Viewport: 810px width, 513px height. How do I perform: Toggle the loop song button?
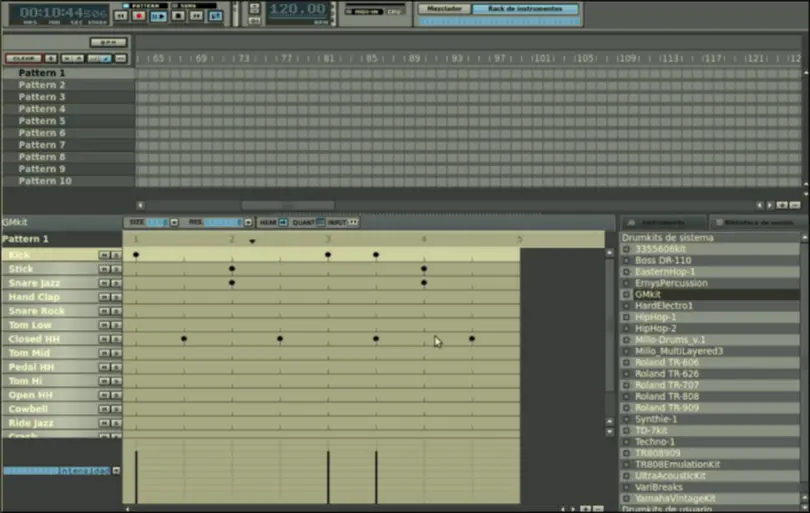point(215,16)
